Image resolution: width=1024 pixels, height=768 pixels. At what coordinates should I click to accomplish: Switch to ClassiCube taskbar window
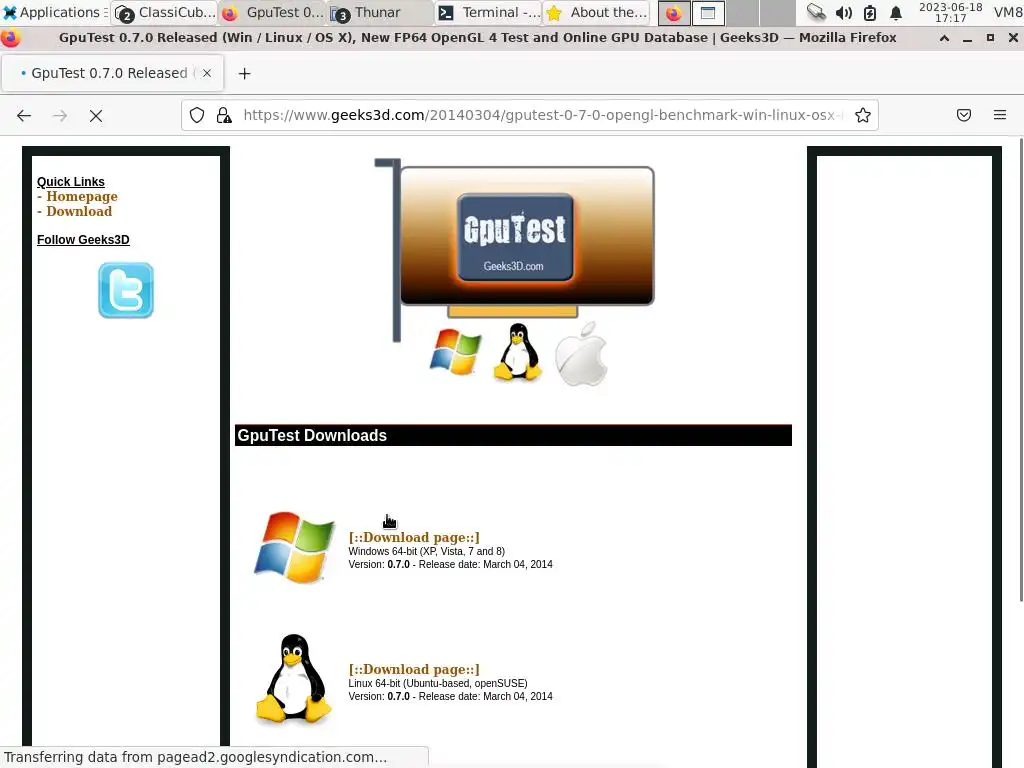tap(165, 12)
